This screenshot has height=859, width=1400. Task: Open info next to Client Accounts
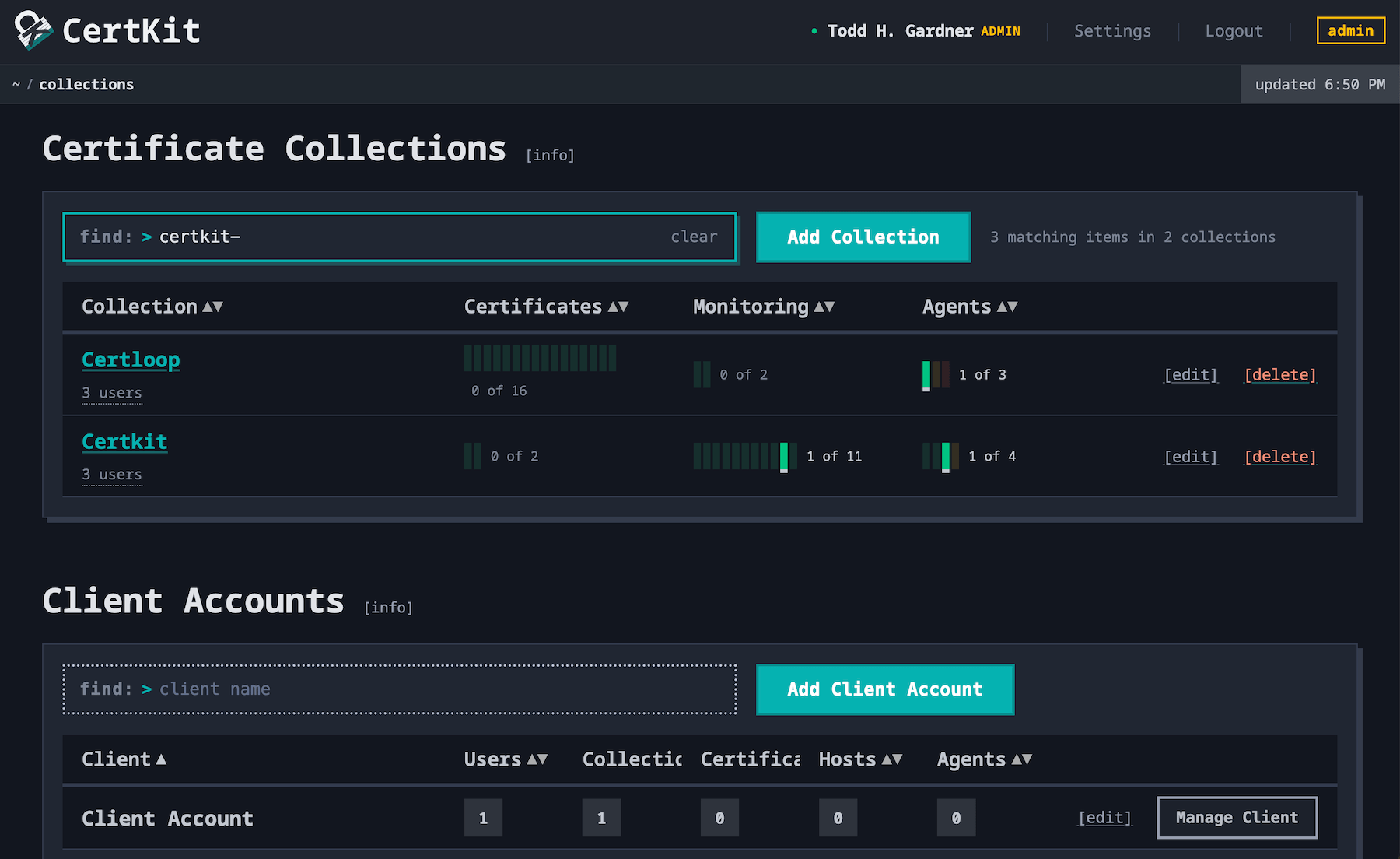point(388,607)
